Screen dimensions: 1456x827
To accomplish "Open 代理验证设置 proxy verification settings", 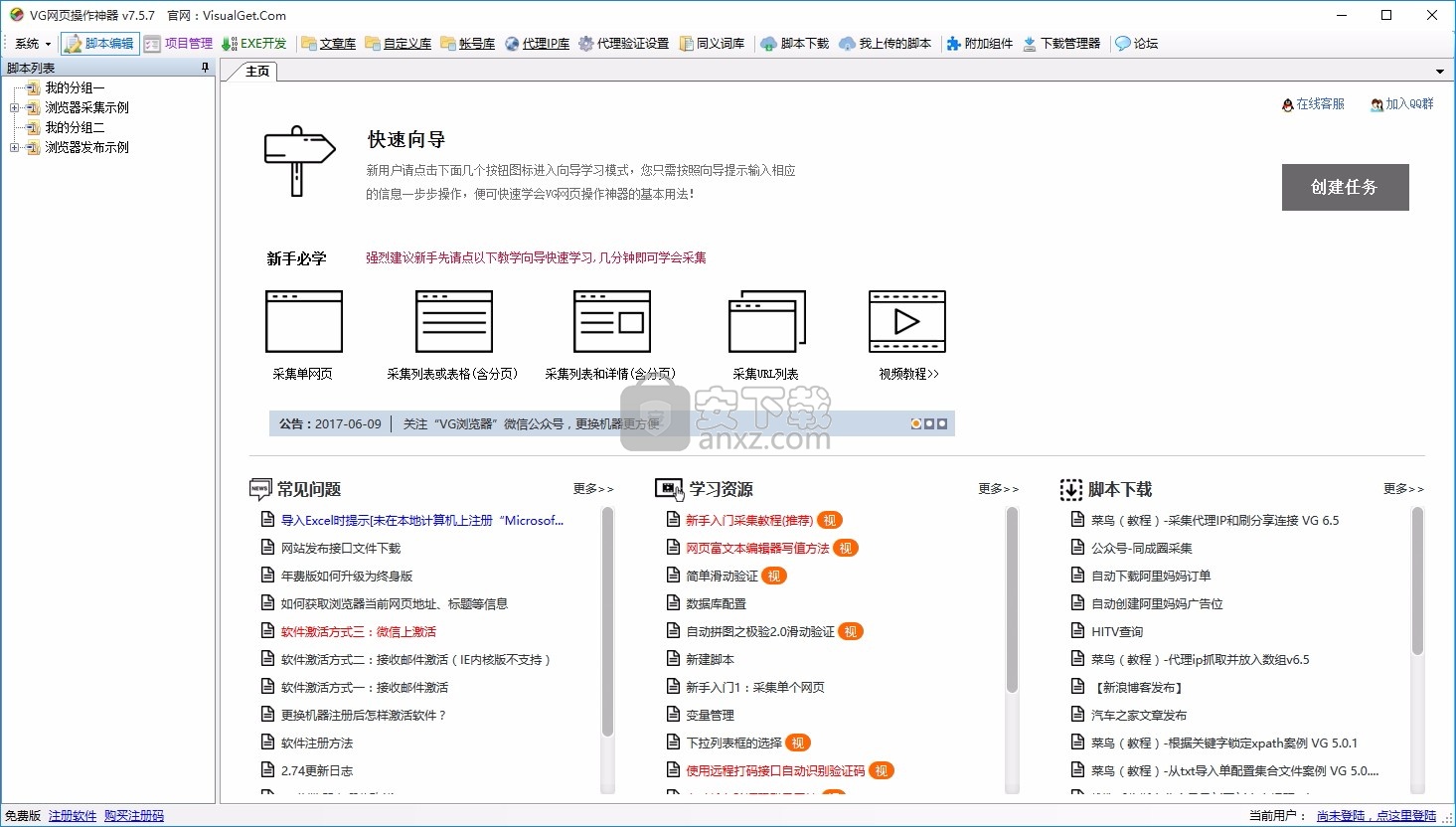I will [623, 44].
